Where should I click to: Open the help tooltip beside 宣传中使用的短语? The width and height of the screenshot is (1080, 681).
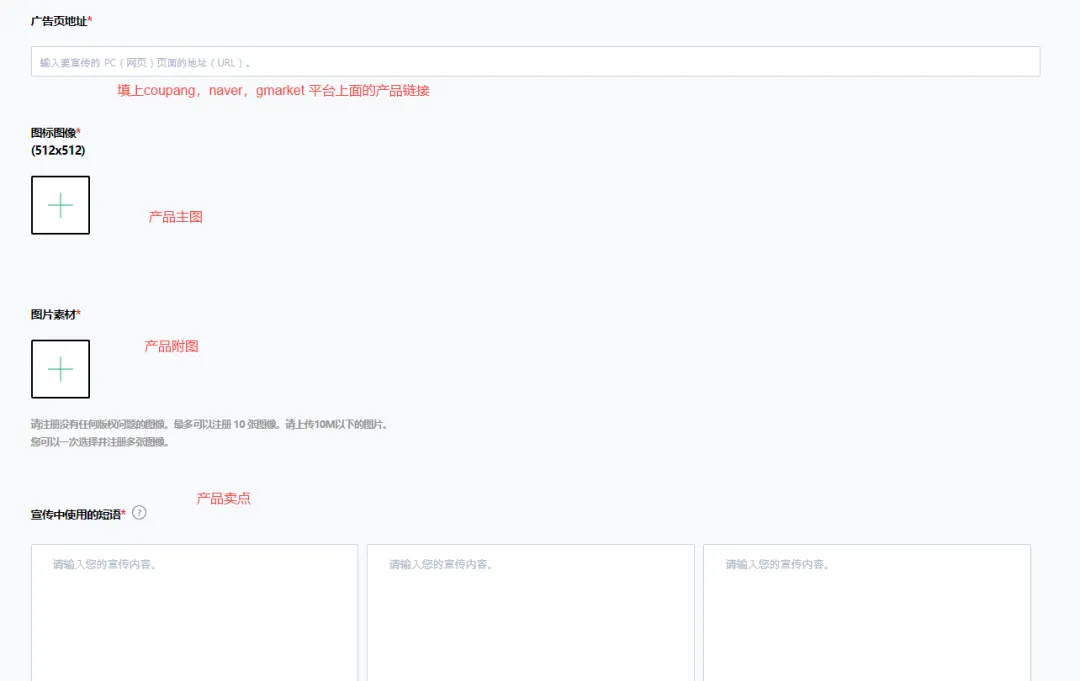139,513
